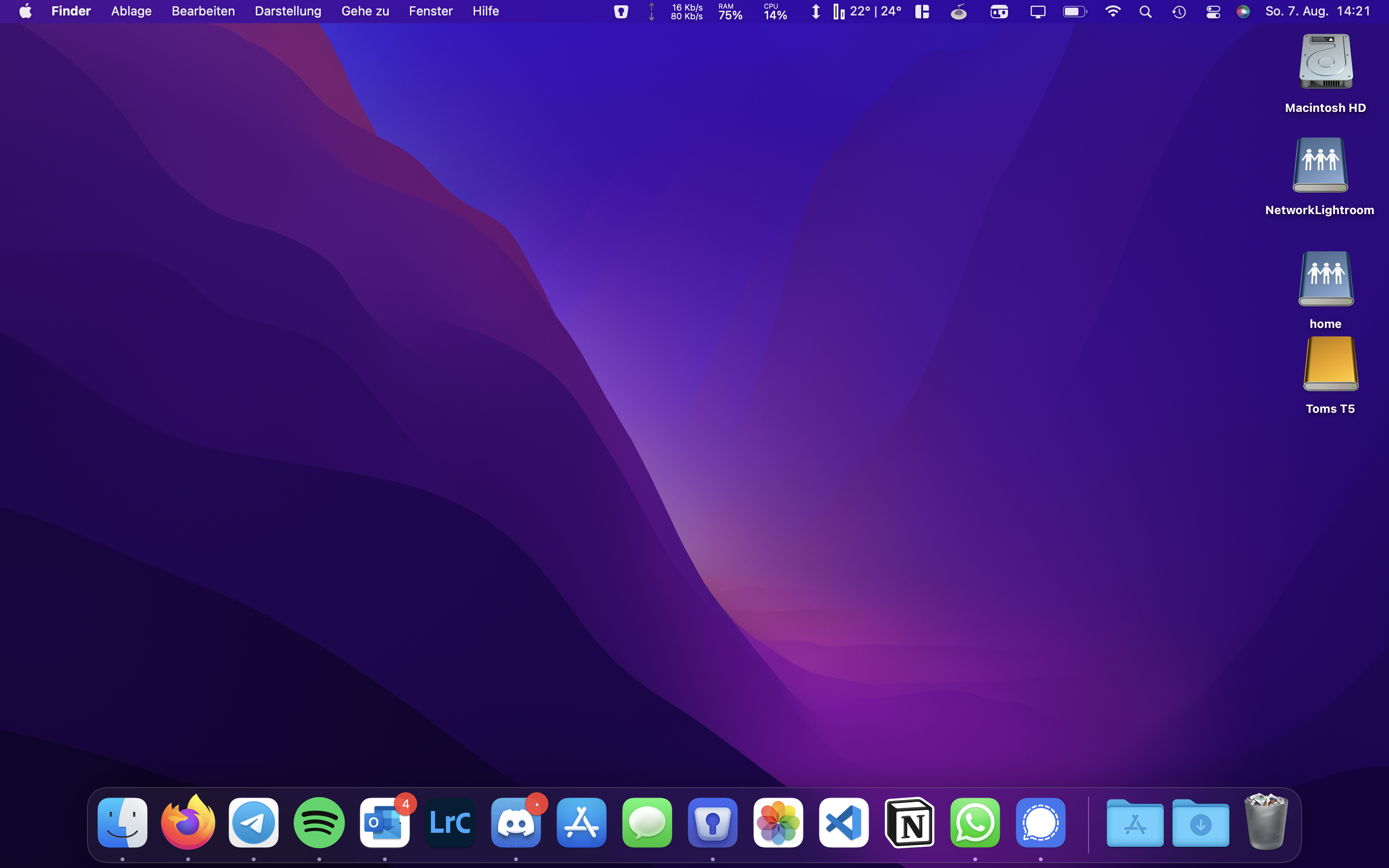Open the Apple menu

[25, 12]
